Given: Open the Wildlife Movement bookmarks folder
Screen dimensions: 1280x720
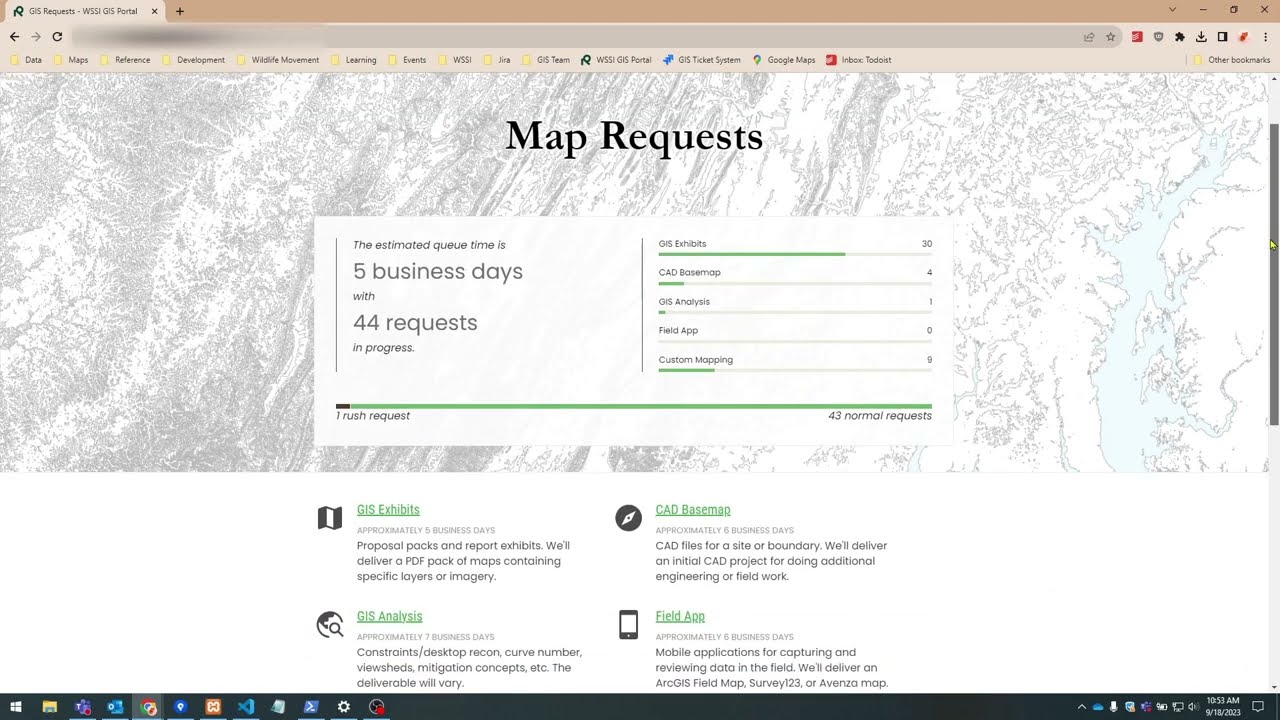Looking at the screenshot, I should click(278, 60).
